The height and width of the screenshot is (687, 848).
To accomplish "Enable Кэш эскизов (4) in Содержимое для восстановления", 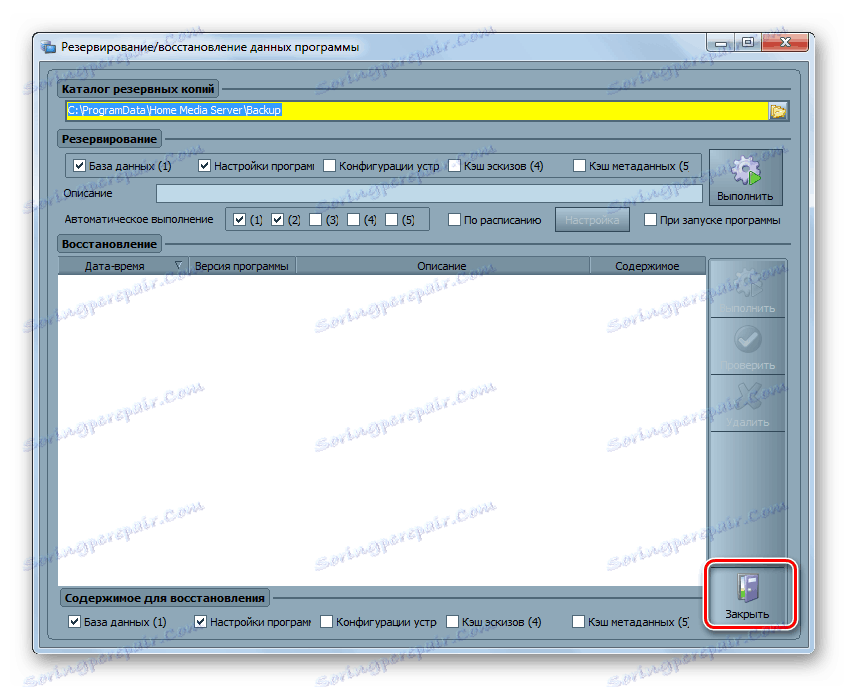I will pos(452,622).
